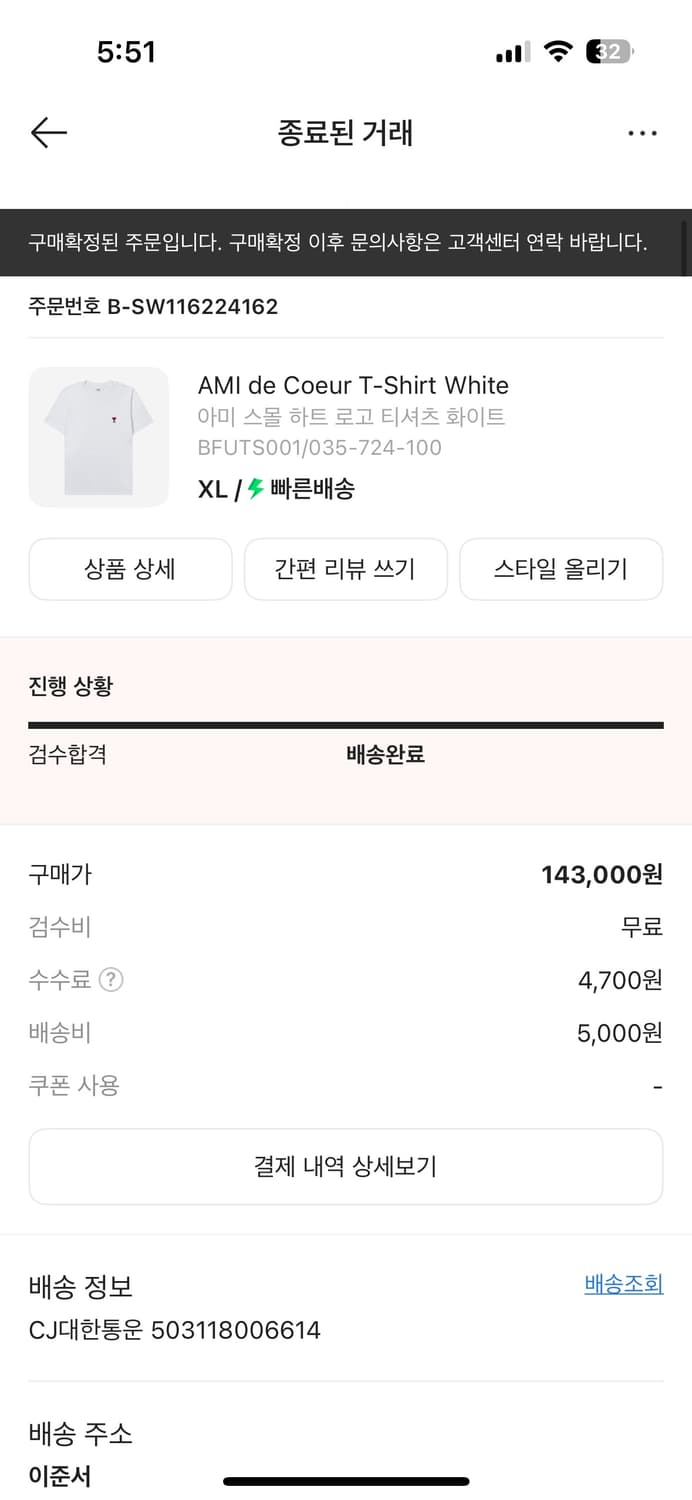The image size is (692, 1500).
Task: Open the 배송조회 tracking link
Action: point(623,1284)
